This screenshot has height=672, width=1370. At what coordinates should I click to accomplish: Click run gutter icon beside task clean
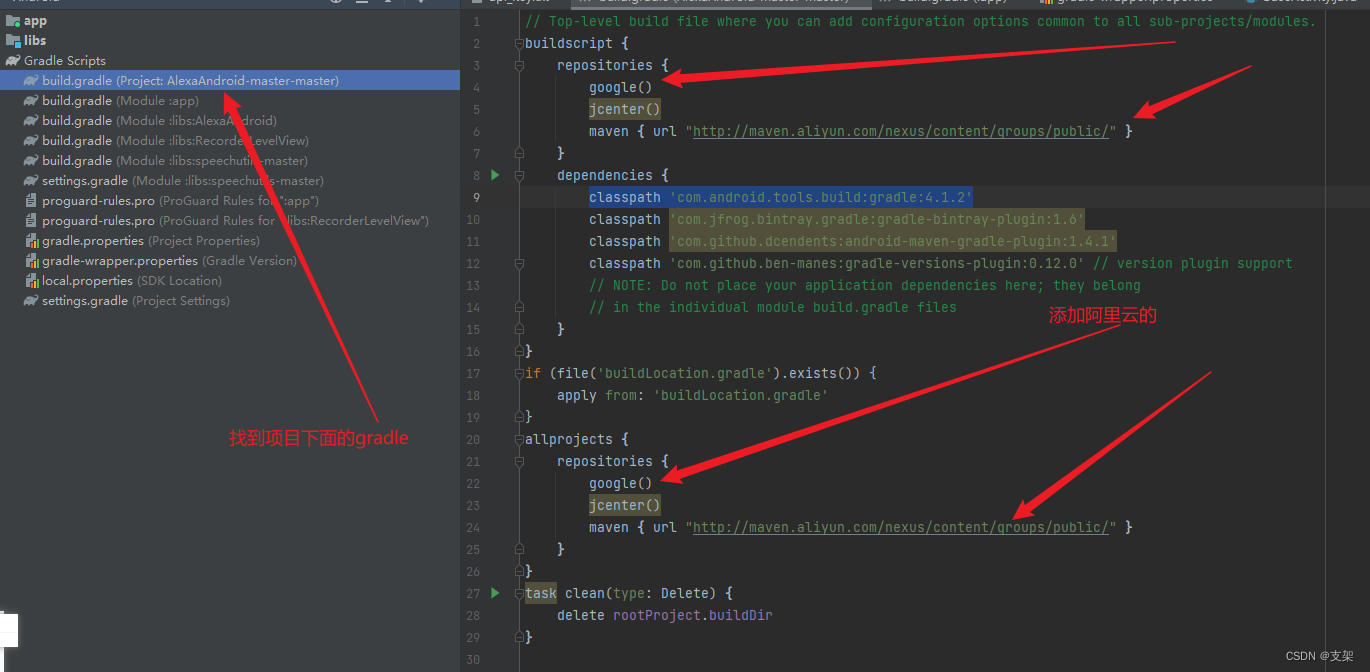click(x=494, y=593)
